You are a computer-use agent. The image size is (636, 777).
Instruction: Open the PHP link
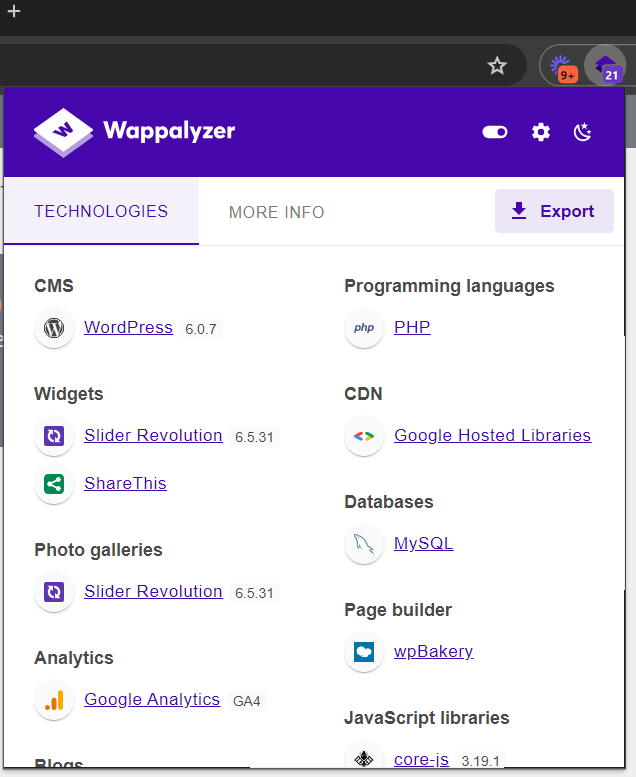(412, 327)
